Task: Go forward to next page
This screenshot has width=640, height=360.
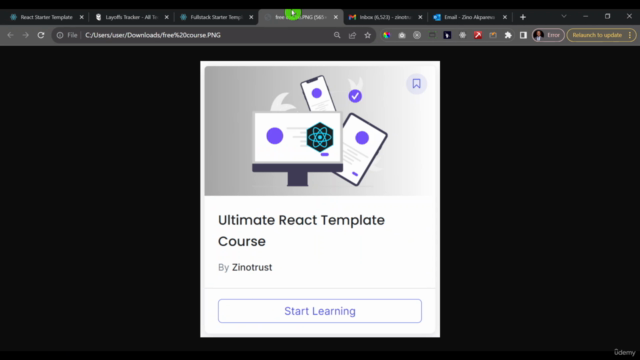Action: [25, 35]
